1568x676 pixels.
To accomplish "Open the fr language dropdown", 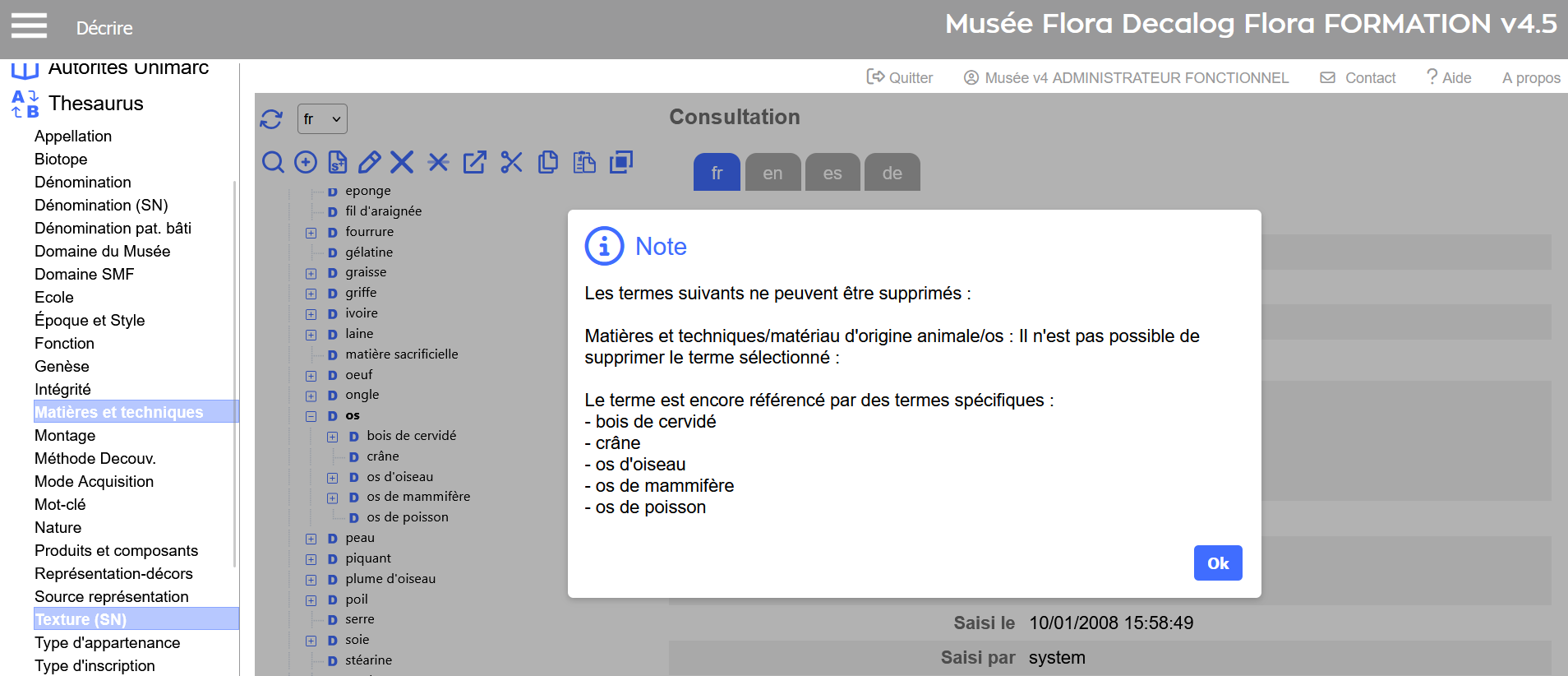I will click(322, 119).
